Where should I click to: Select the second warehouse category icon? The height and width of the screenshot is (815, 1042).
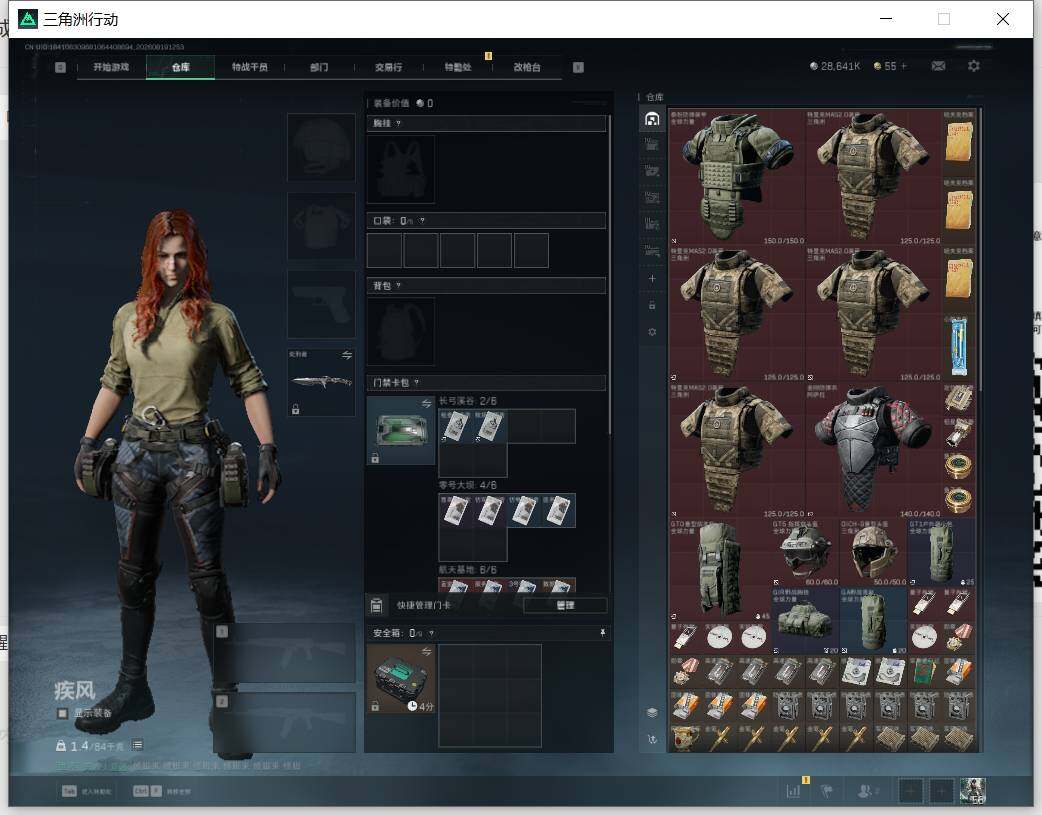(652, 145)
